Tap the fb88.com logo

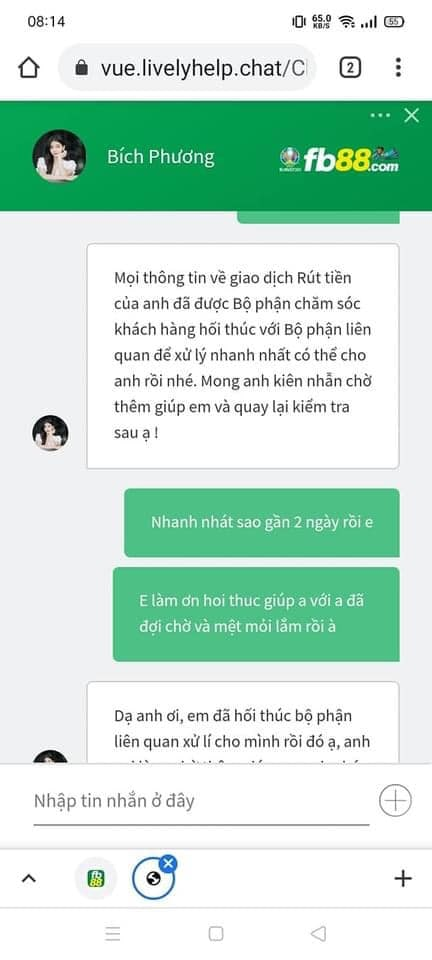tap(339, 159)
